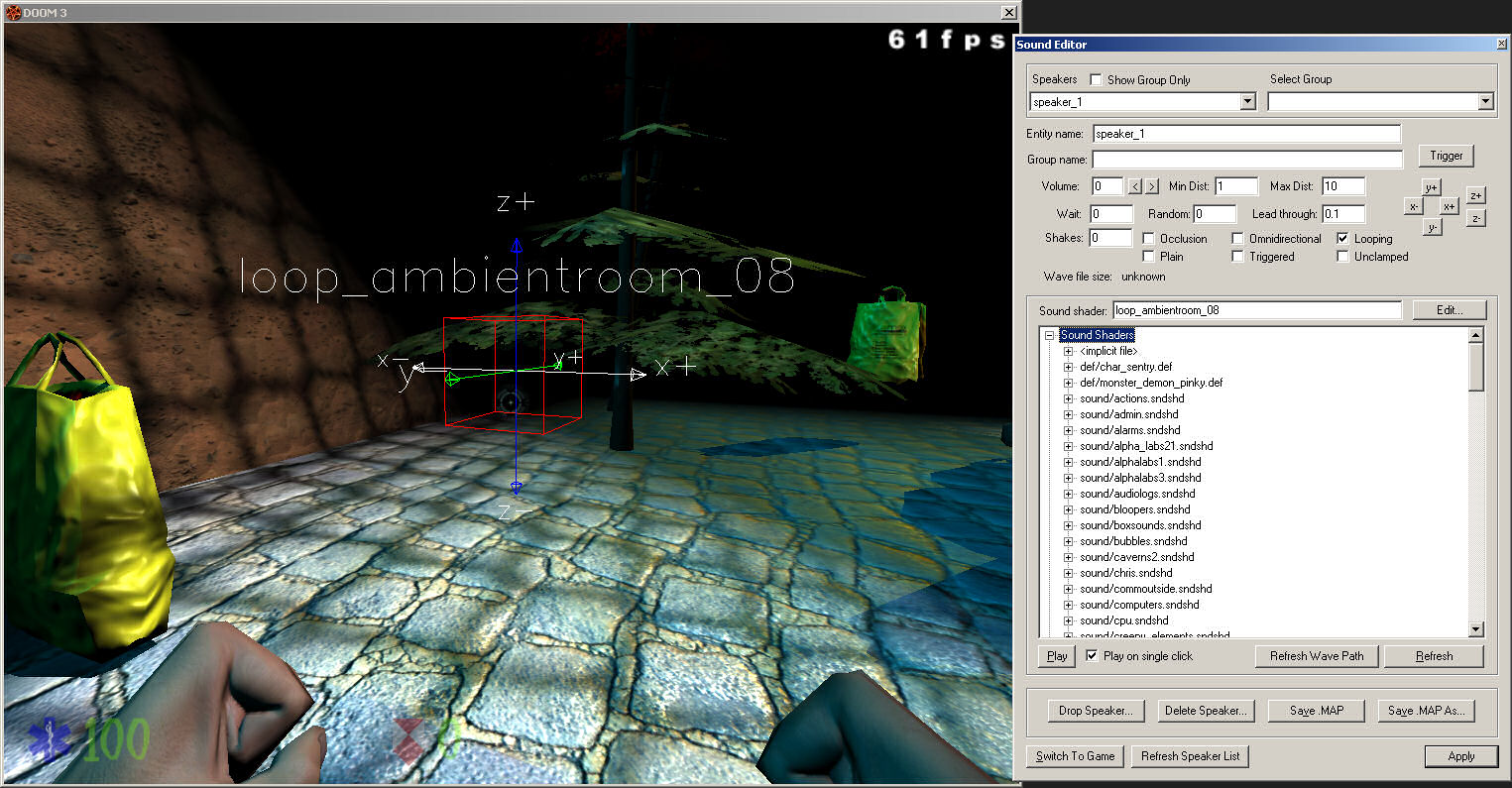Uncheck the Looping option
Screen dimensions: 1512x788
pos(1342,238)
